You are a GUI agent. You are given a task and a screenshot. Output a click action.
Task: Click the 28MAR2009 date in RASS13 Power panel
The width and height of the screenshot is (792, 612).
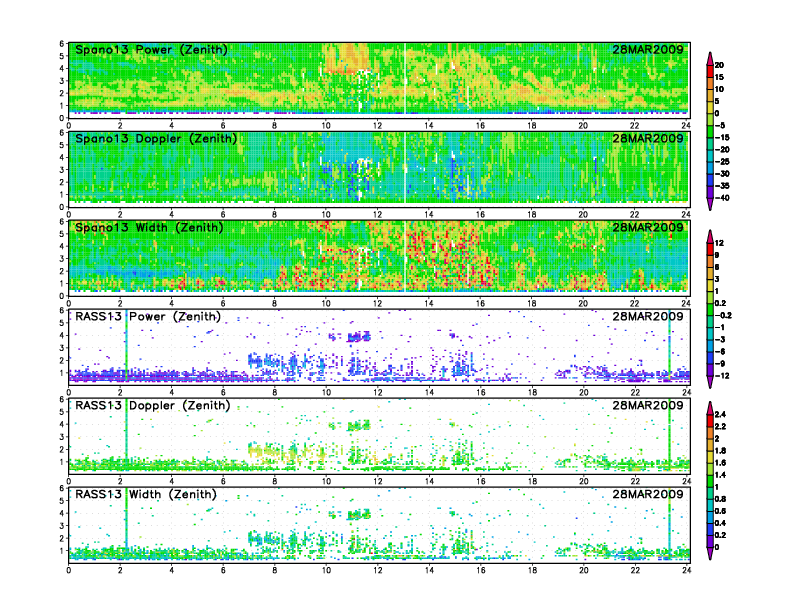[x=648, y=316]
